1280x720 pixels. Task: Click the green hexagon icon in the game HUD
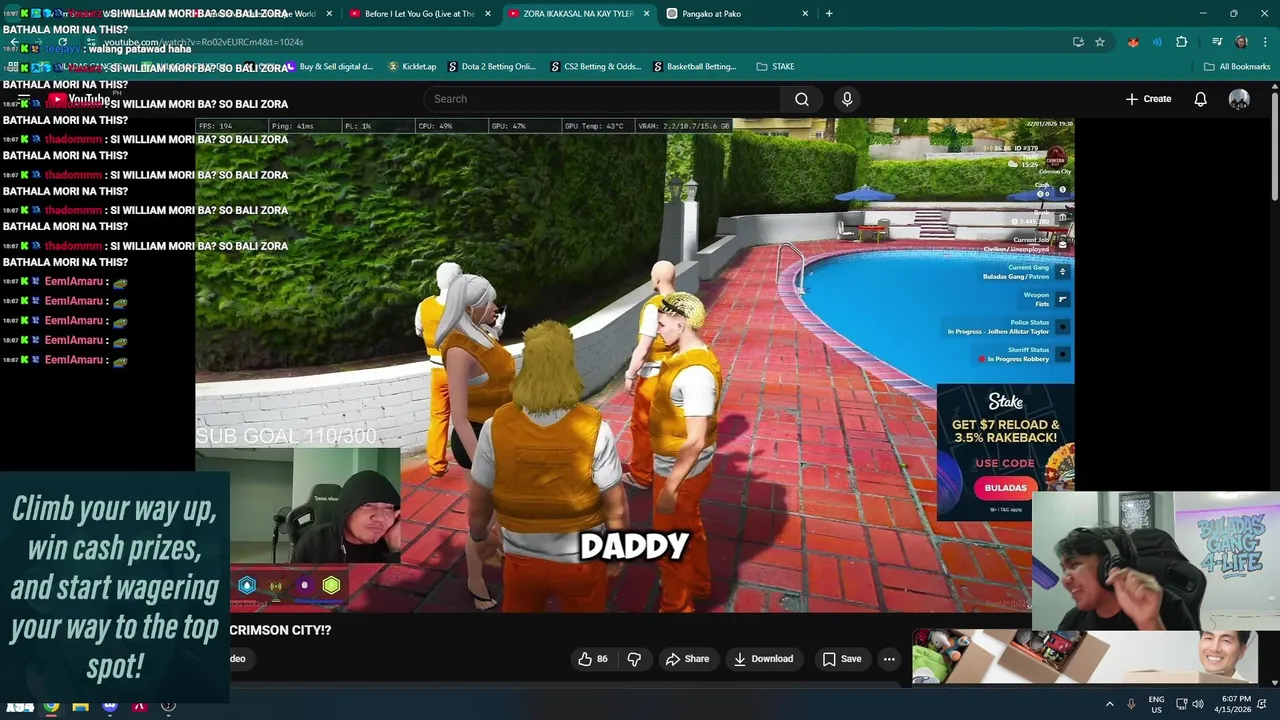331,586
